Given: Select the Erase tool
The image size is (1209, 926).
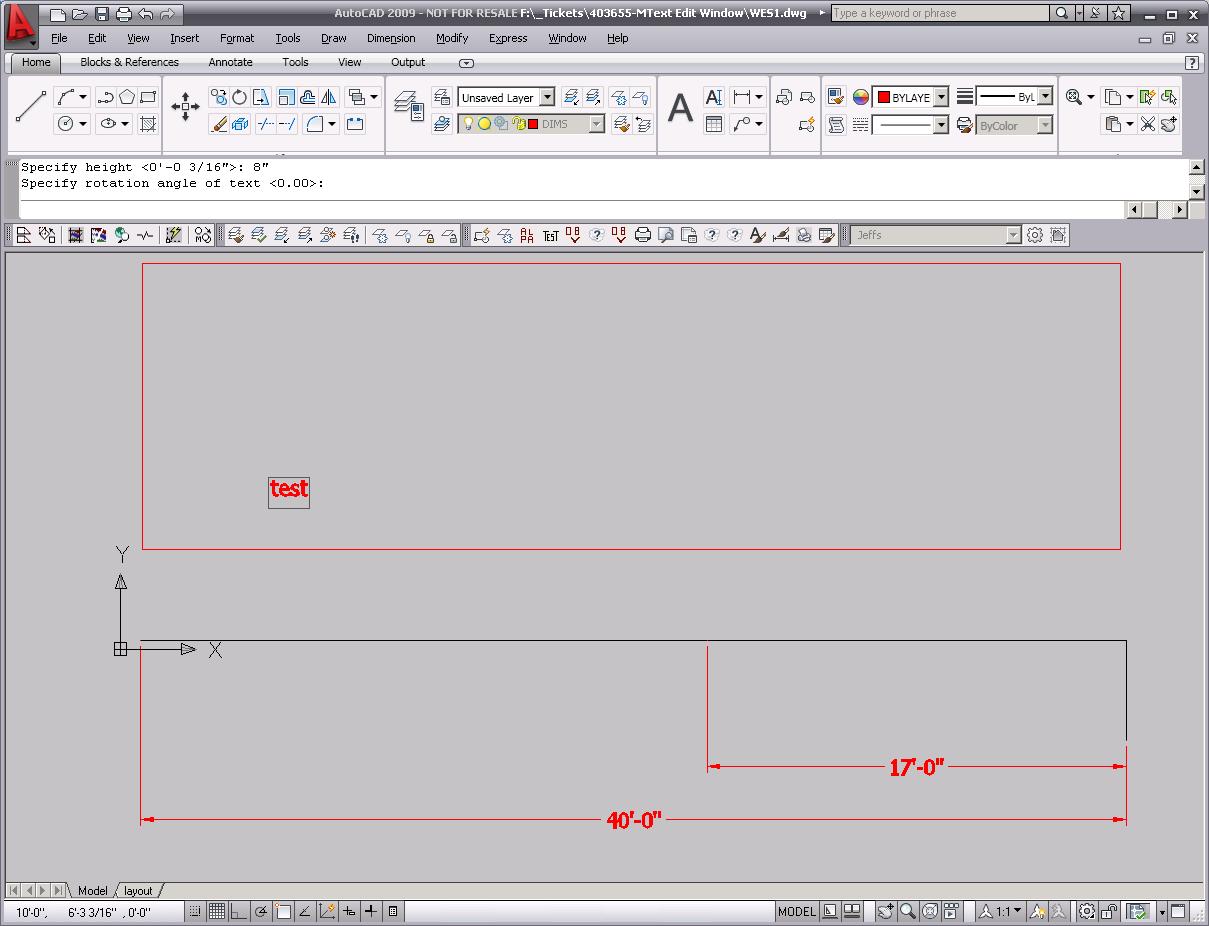Looking at the screenshot, I should (219, 124).
